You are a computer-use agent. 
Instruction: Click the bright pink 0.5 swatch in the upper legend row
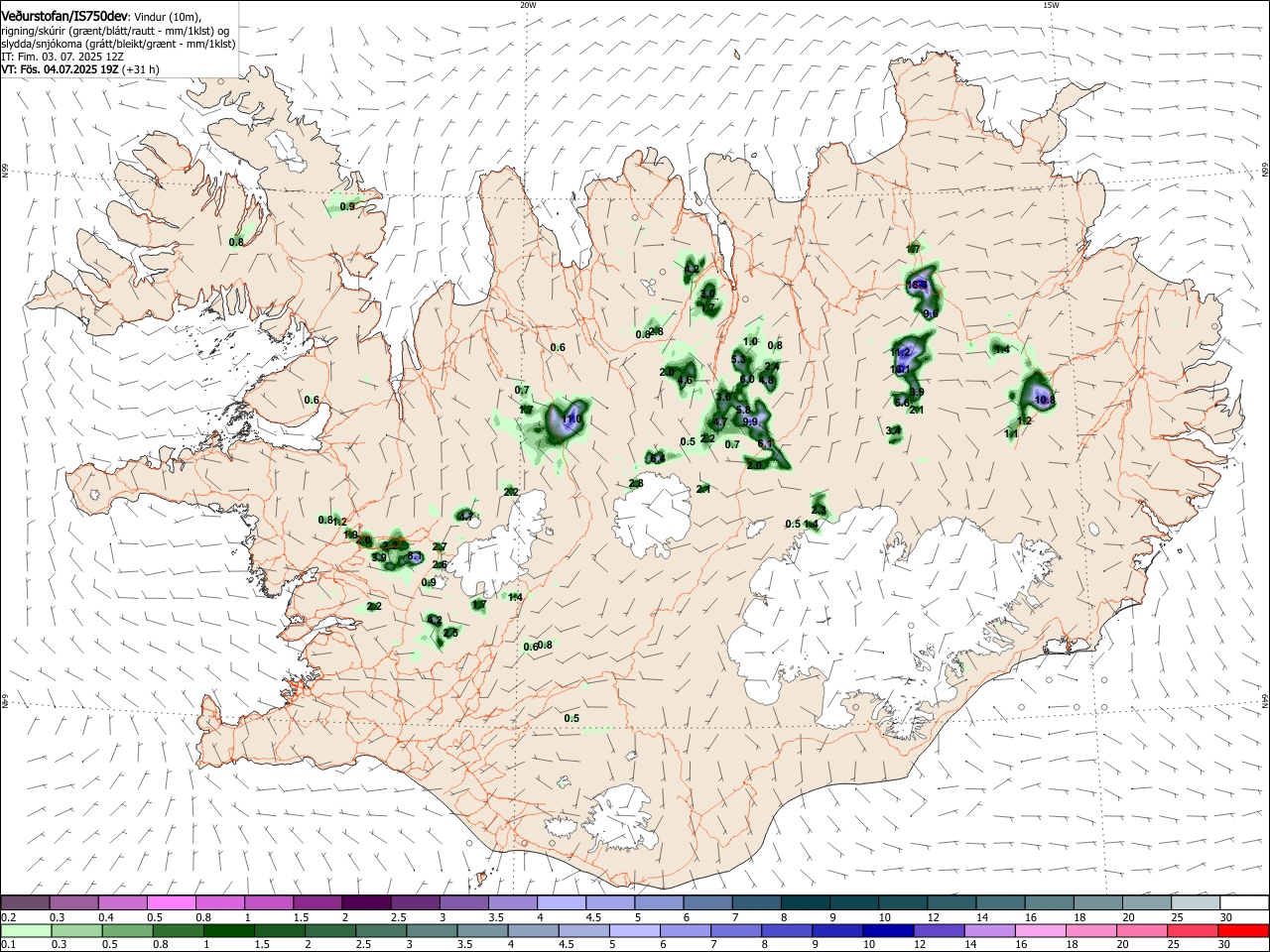(x=171, y=903)
